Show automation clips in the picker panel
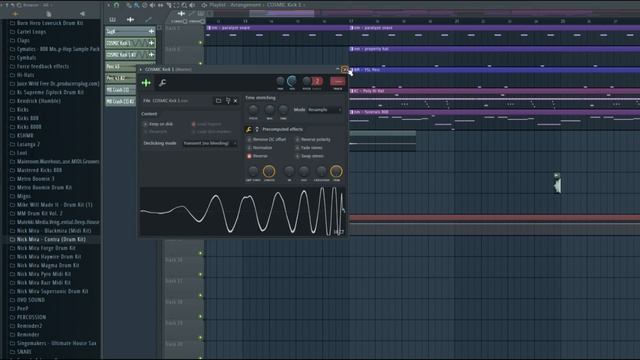 (x=148, y=20)
